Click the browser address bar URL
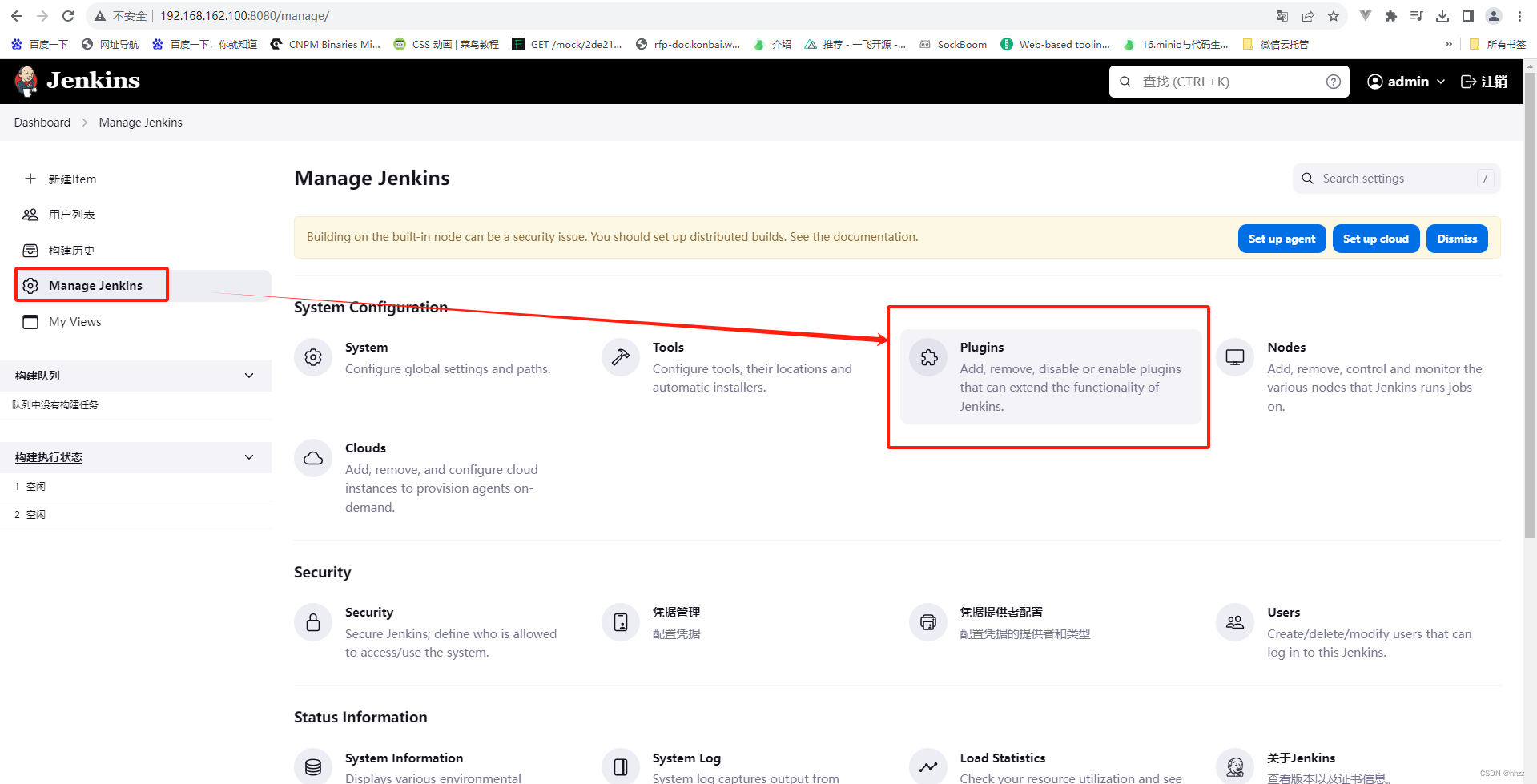The width and height of the screenshot is (1537, 784). click(x=244, y=16)
